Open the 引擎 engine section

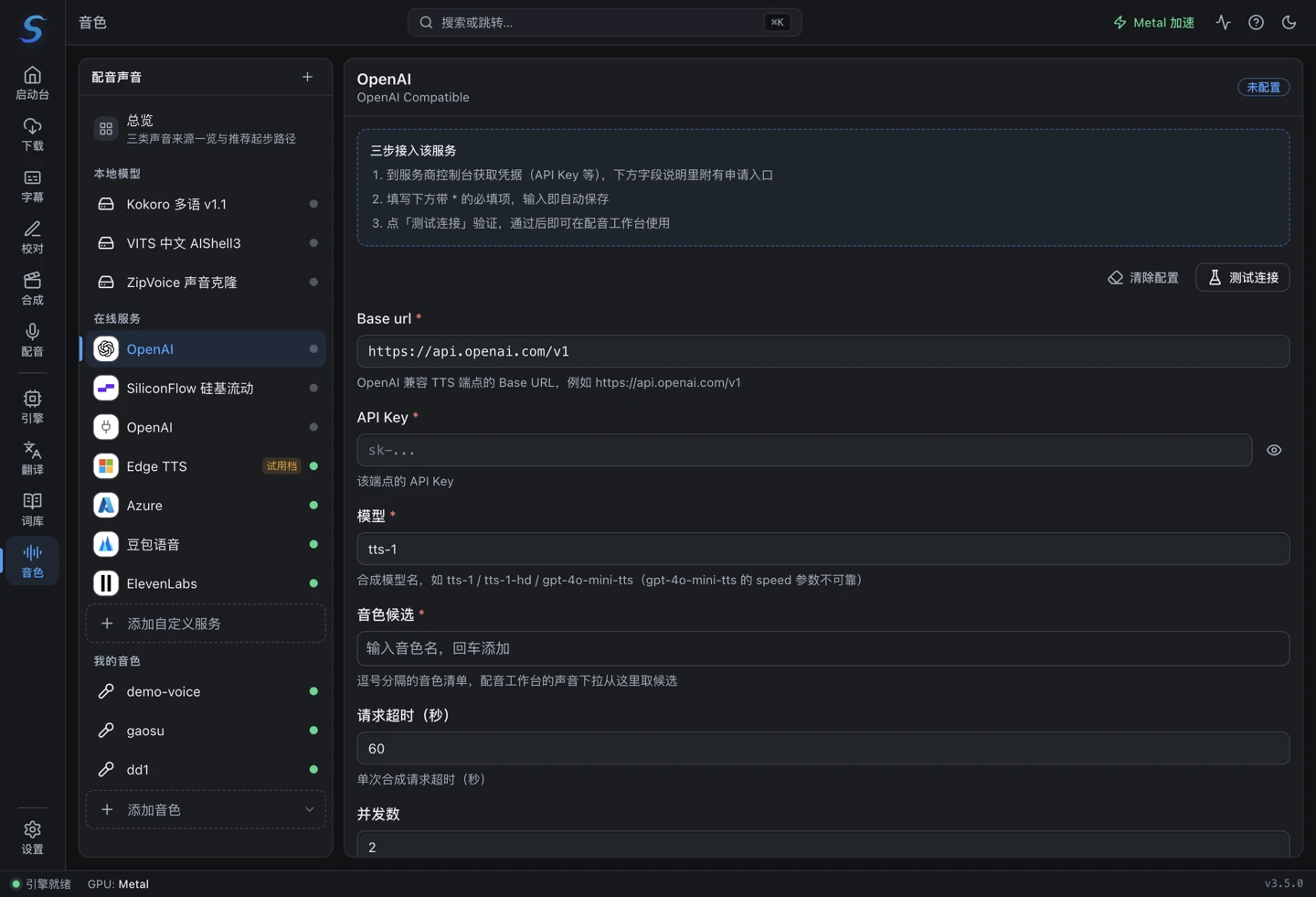(x=32, y=406)
